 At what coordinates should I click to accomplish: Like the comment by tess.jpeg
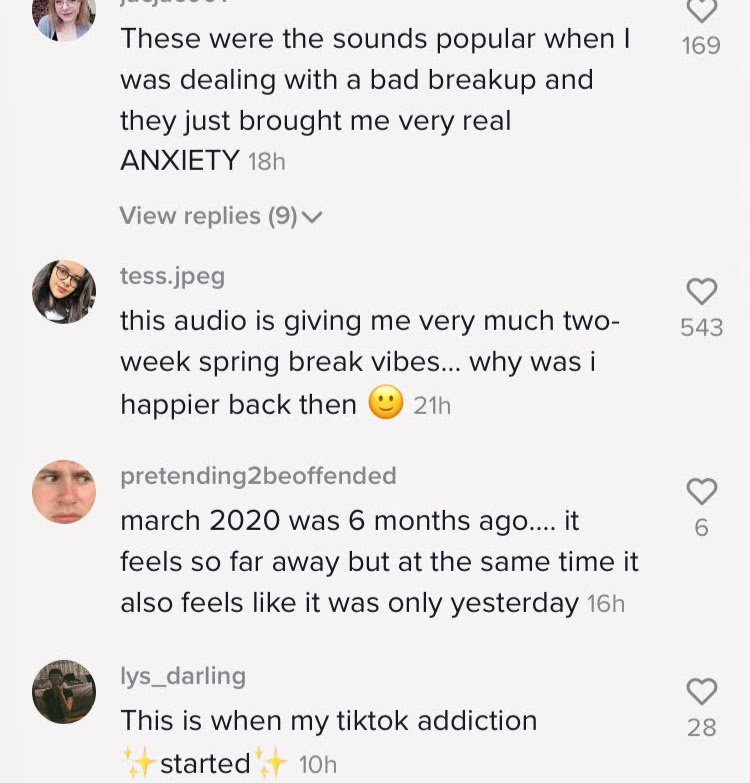pos(702,291)
